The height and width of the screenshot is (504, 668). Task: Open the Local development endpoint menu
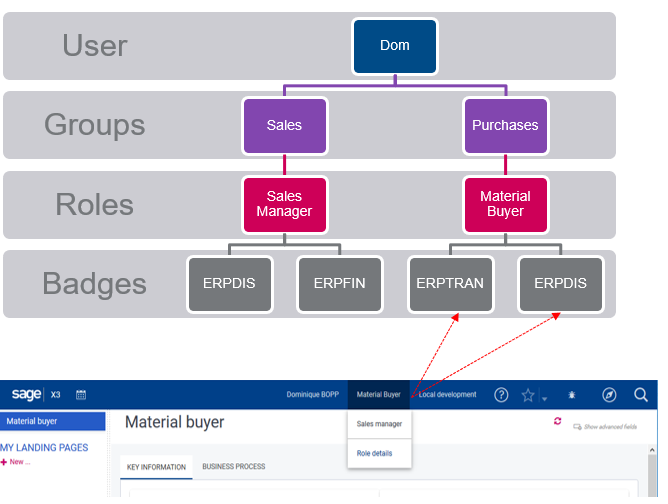pyautogui.click(x=447, y=395)
